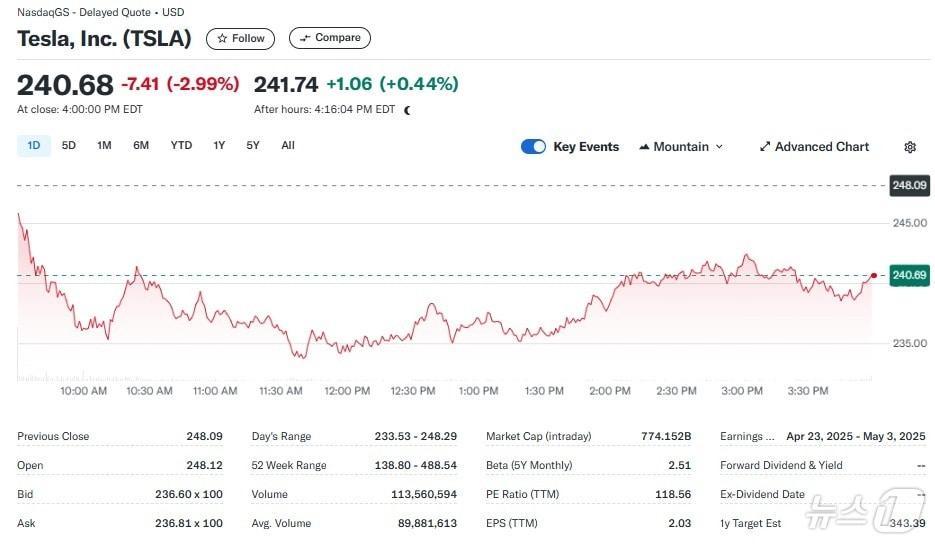Click the 248.09 previous close marker
Screen dimensions: 935x545
pos(909,185)
